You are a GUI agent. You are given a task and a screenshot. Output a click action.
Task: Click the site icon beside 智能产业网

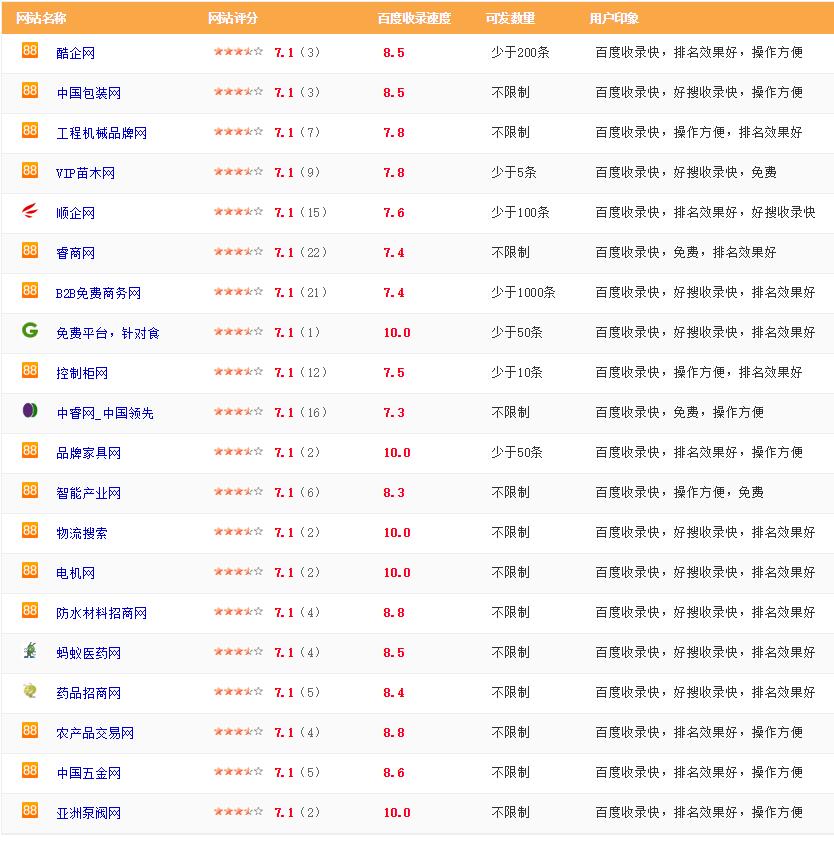point(30,490)
